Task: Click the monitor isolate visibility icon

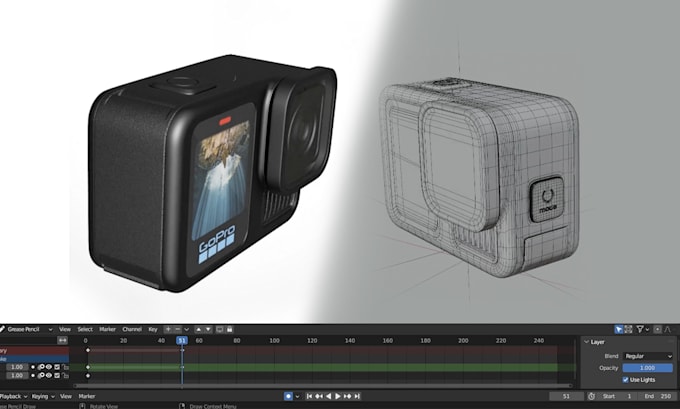Action: pos(219,329)
